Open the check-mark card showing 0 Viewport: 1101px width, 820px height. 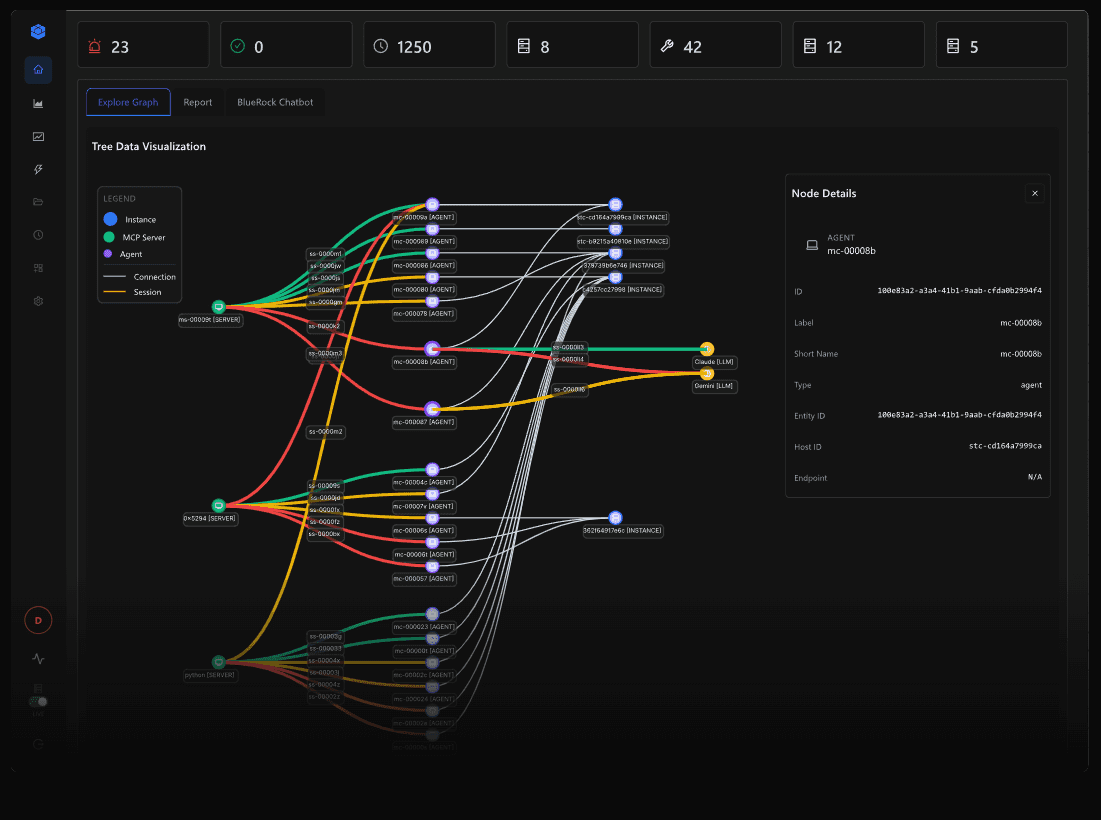click(x=286, y=45)
